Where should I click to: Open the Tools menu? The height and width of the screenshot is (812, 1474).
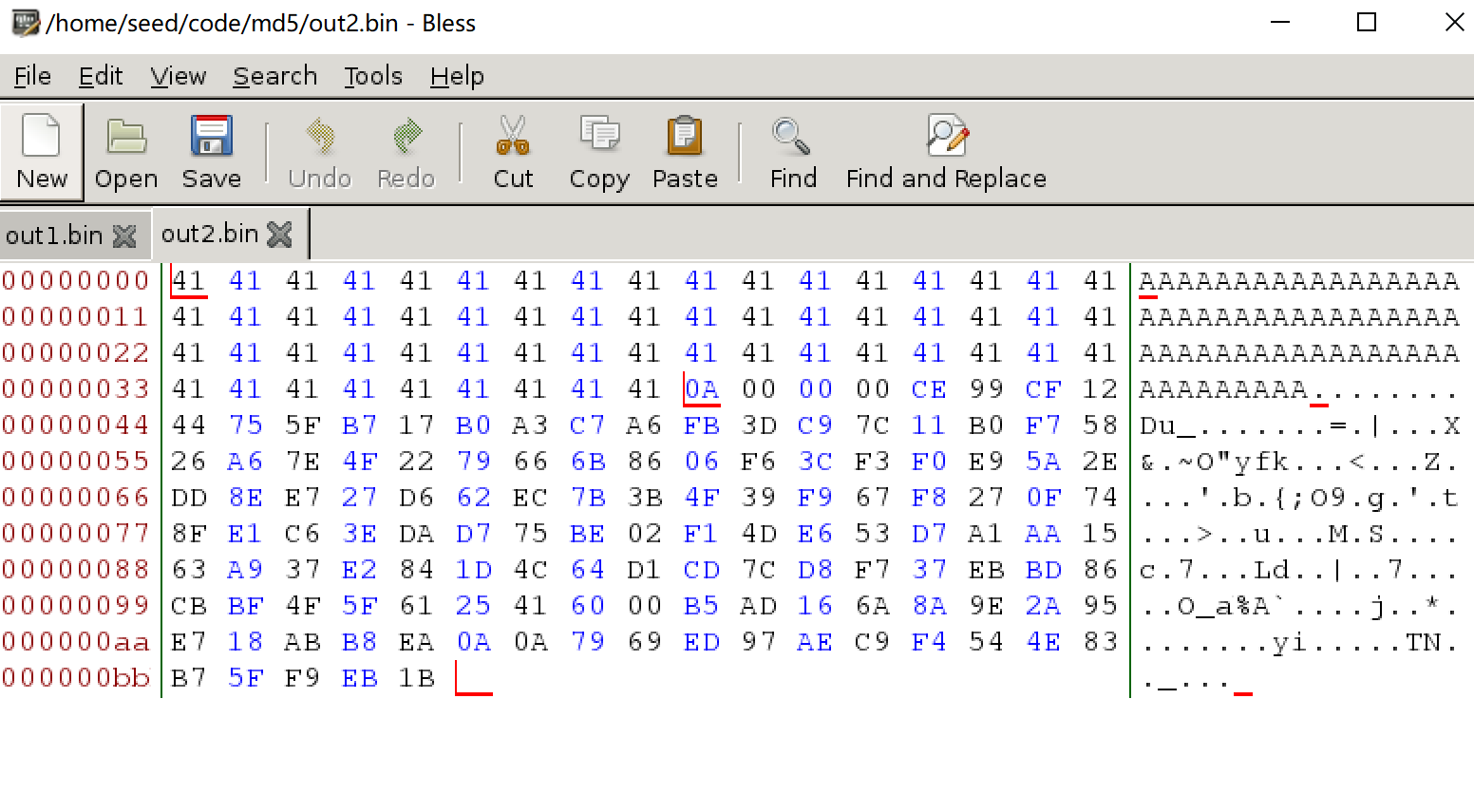click(x=373, y=76)
